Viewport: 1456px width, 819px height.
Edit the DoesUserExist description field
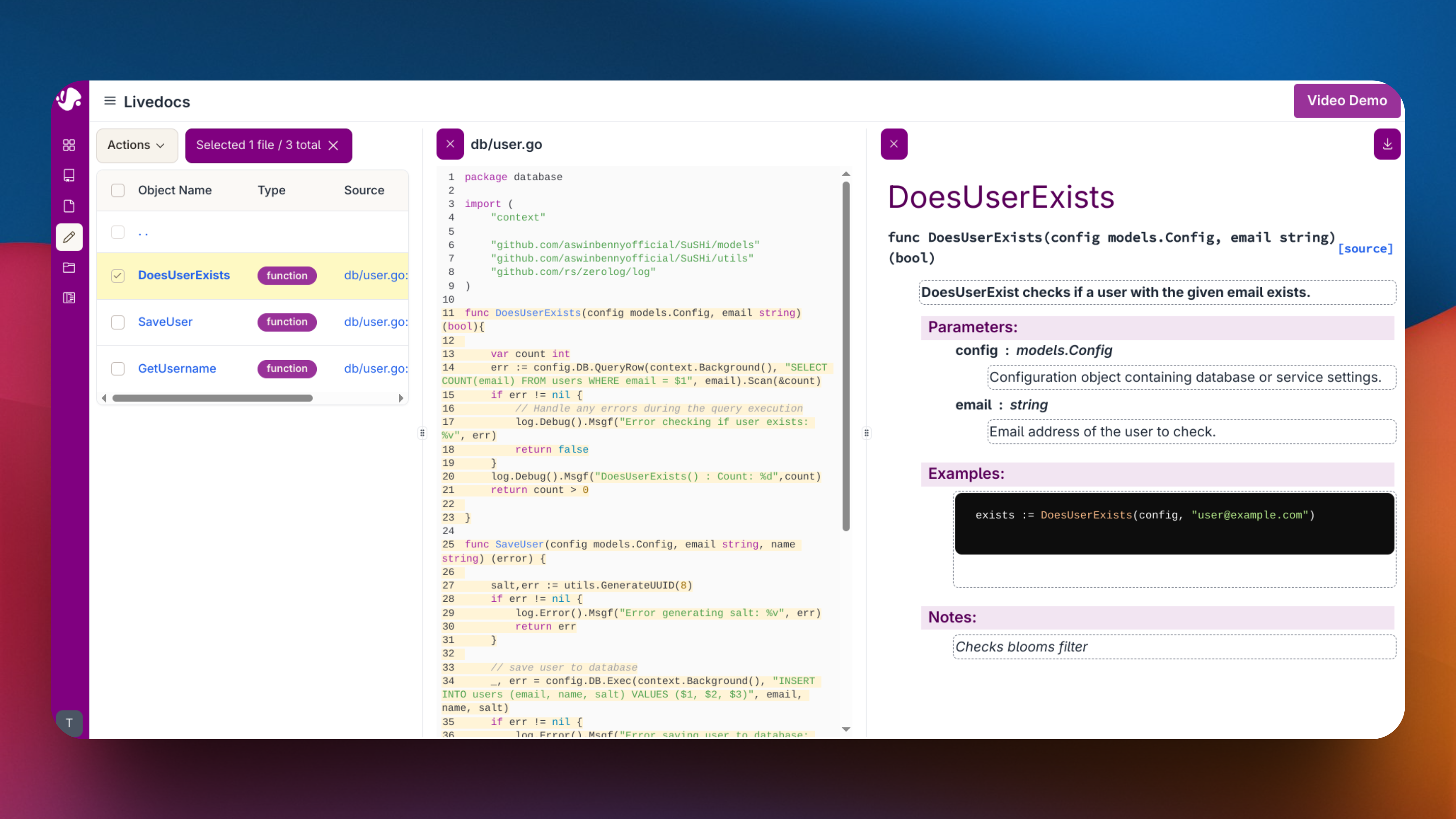coord(1157,292)
